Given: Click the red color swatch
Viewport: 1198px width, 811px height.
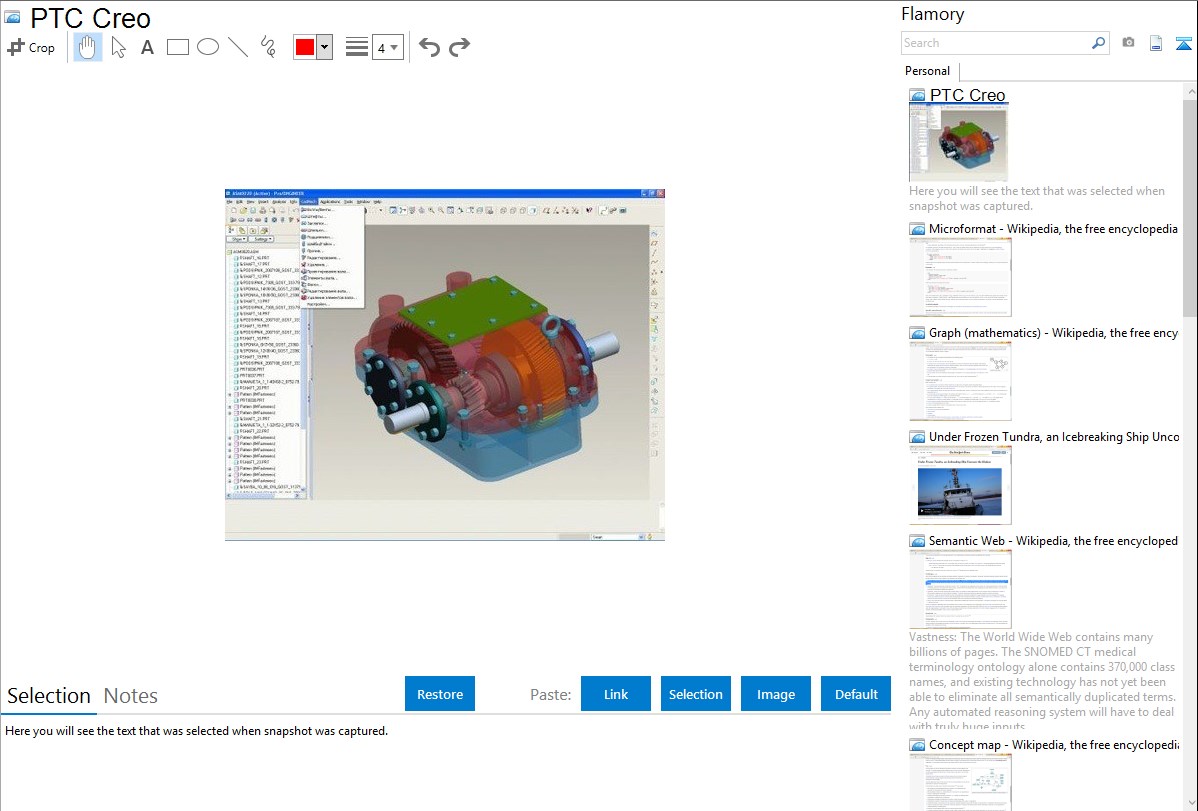Looking at the screenshot, I should [x=305, y=47].
